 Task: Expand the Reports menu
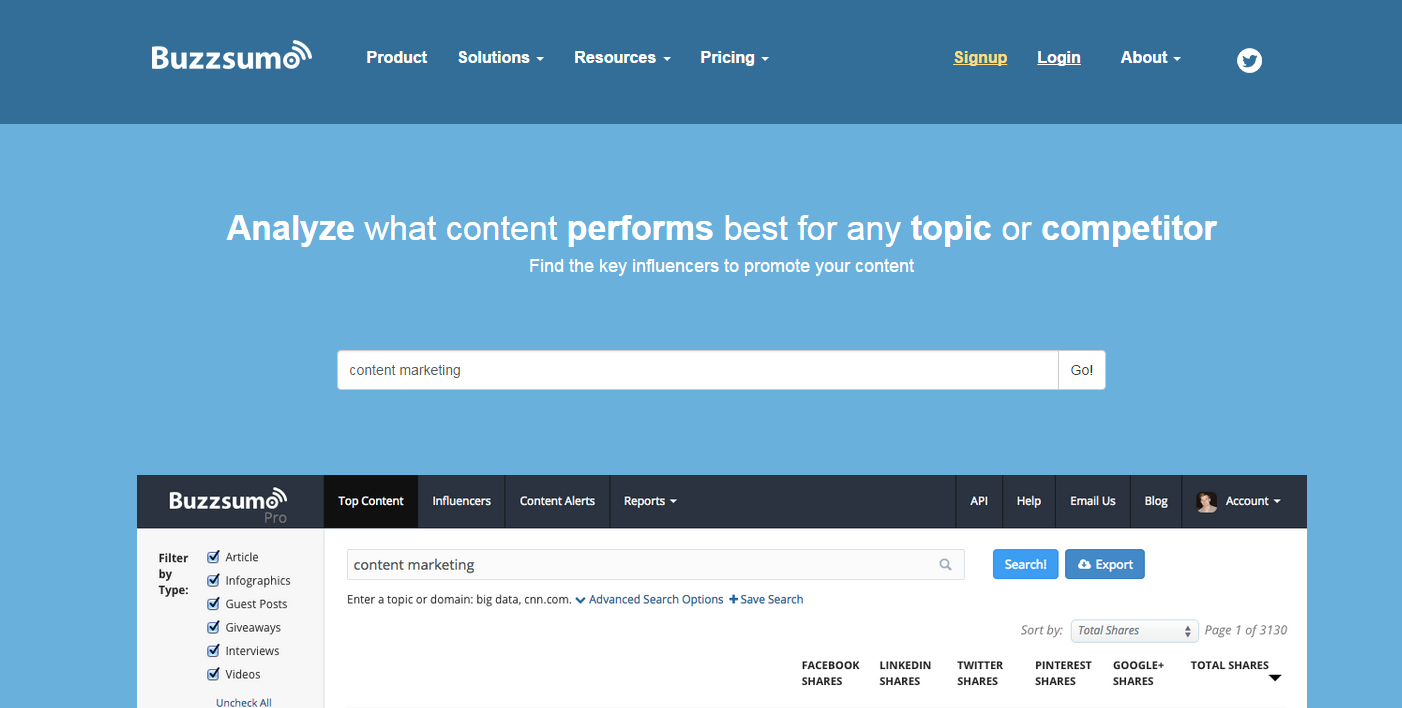tap(650, 501)
